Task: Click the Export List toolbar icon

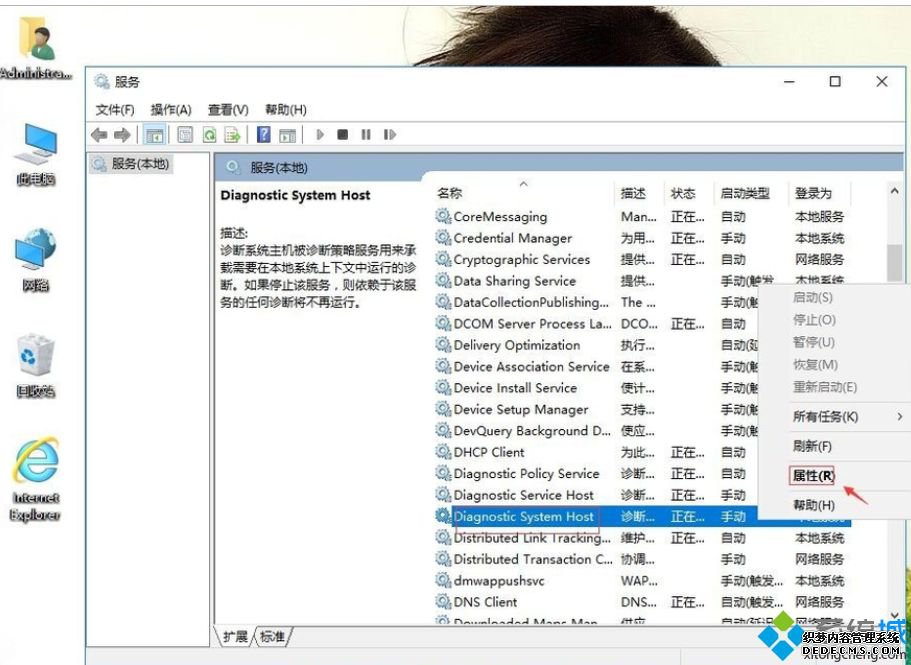Action: tap(233, 135)
